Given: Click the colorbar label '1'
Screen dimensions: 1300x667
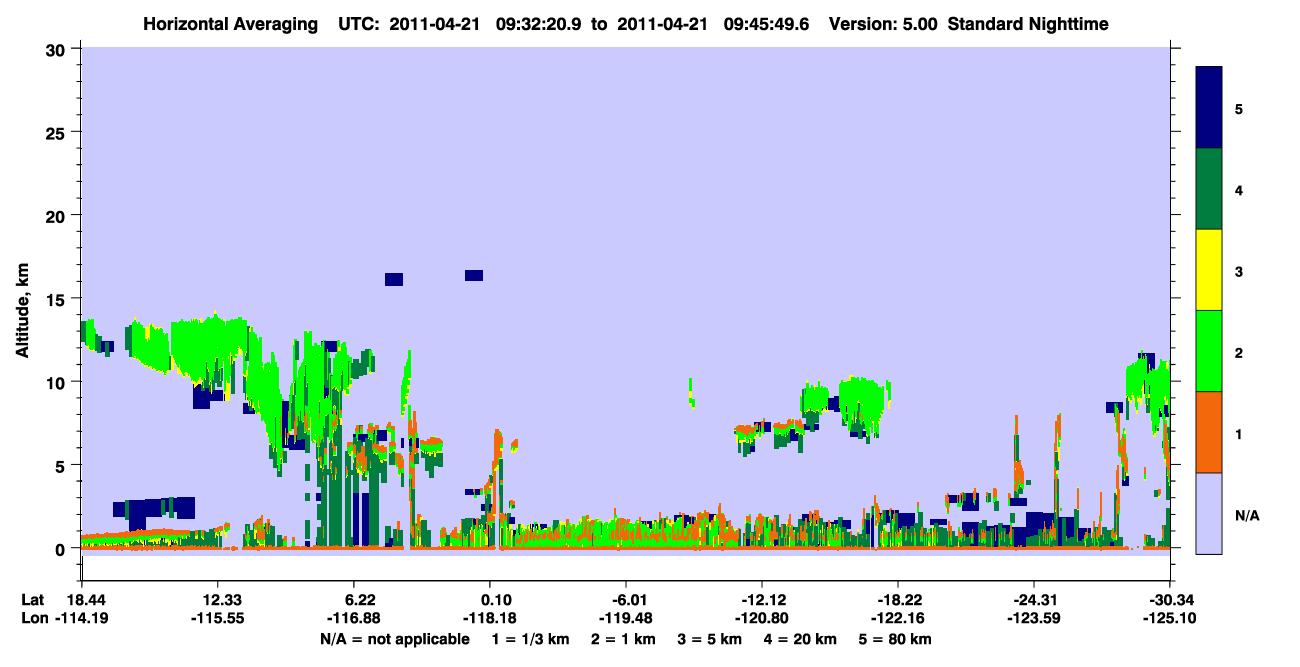Looking at the screenshot, I should pyautogui.click(x=1239, y=434).
